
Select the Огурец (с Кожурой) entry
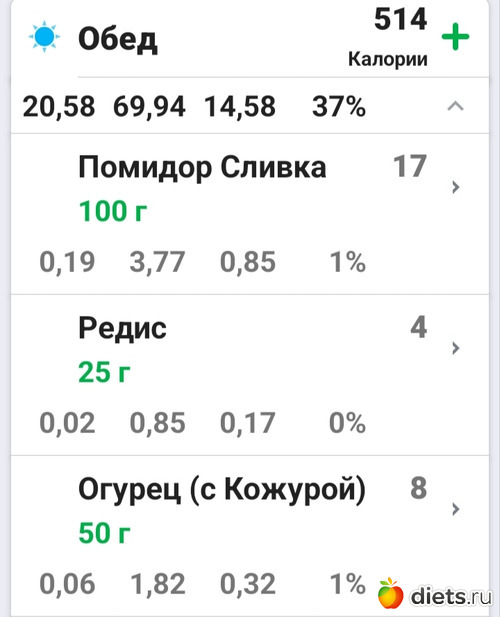tap(250, 536)
